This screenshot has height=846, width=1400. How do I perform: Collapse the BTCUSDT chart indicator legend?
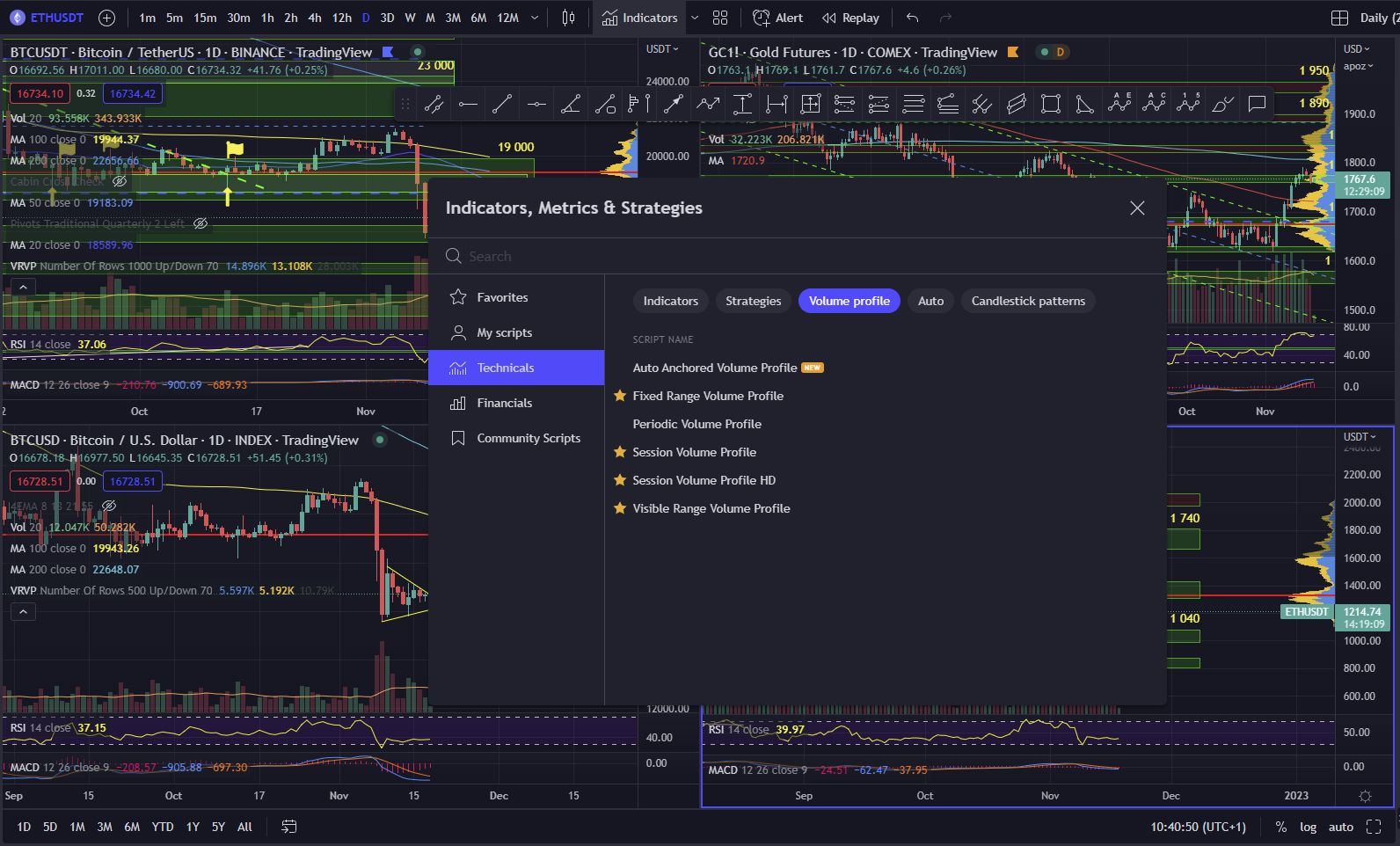24,287
